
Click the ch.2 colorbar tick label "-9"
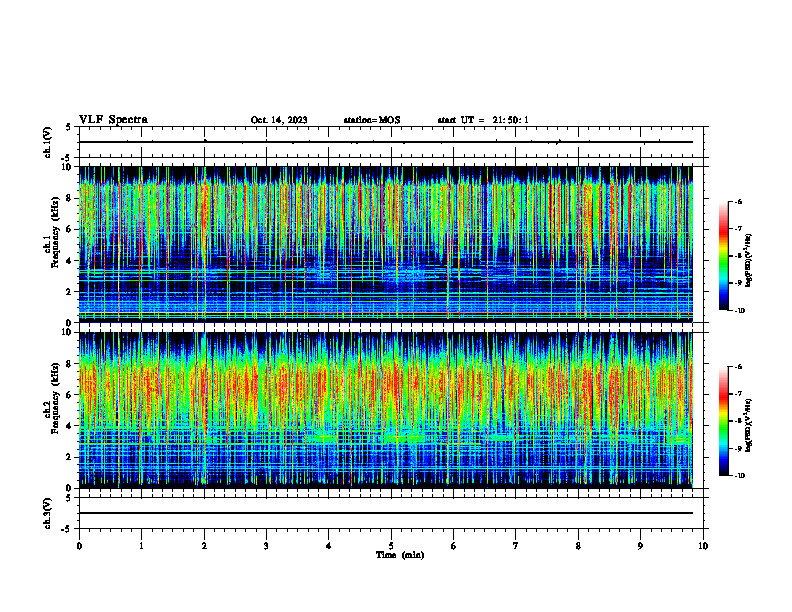click(738, 448)
